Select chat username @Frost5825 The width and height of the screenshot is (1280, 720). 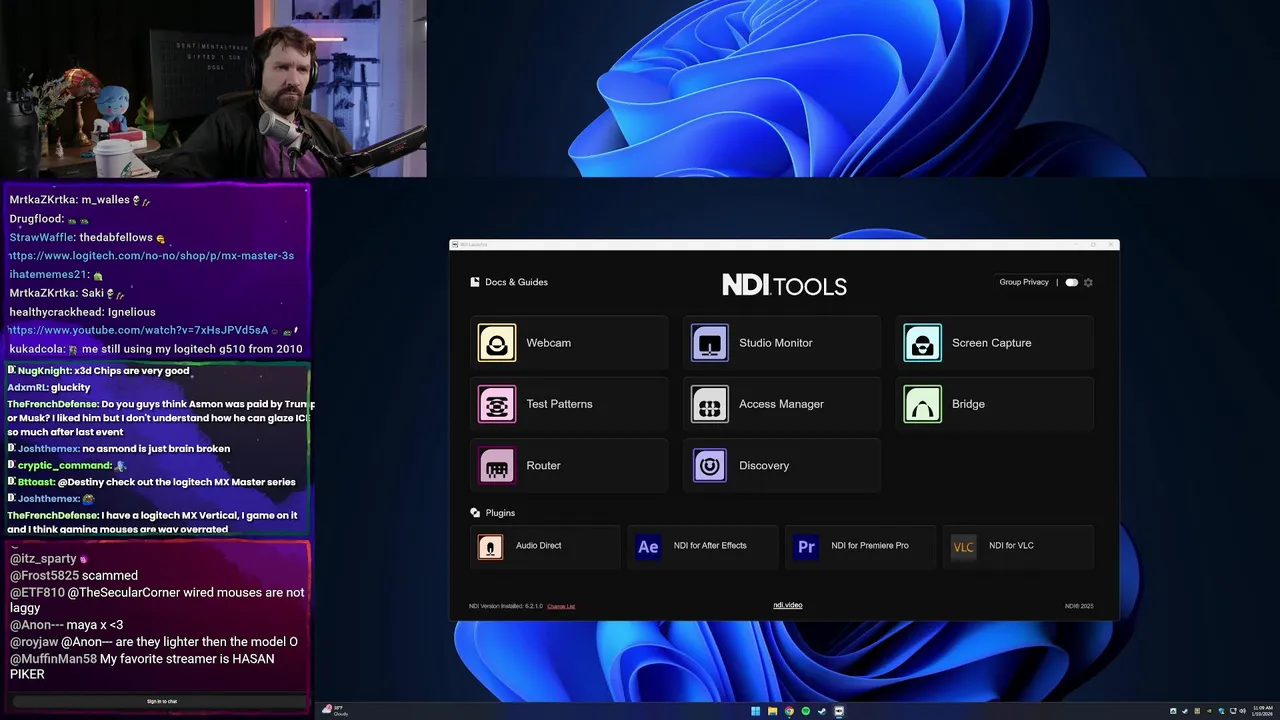44,576
